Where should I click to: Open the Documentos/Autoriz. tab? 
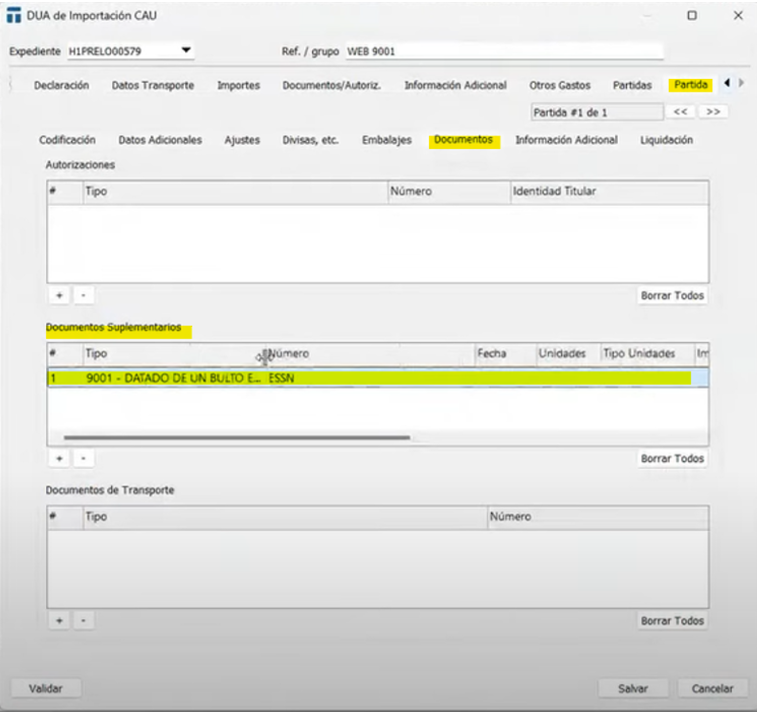coord(331,86)
